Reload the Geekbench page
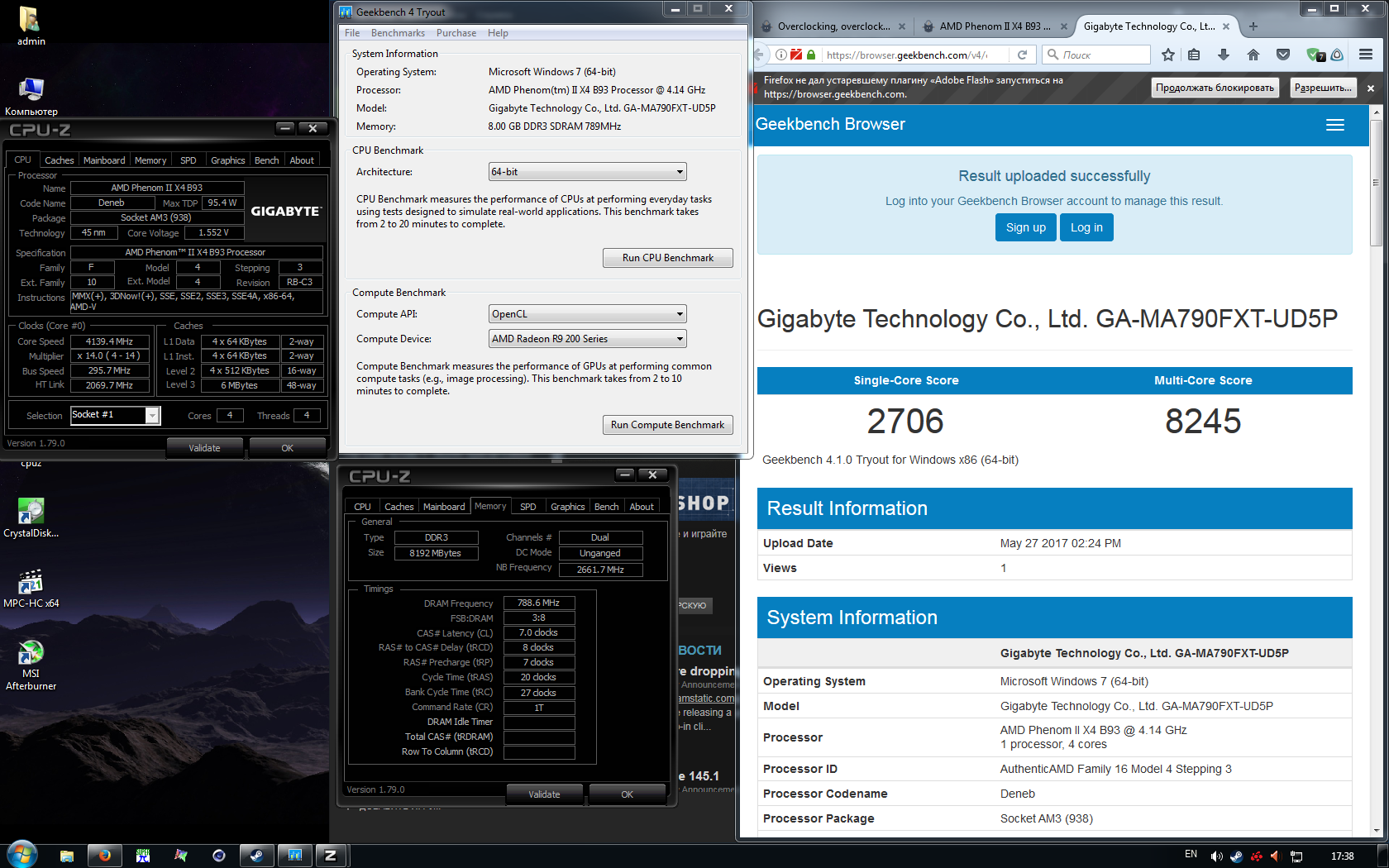The image size is (1389, 868). point(1022,55)
